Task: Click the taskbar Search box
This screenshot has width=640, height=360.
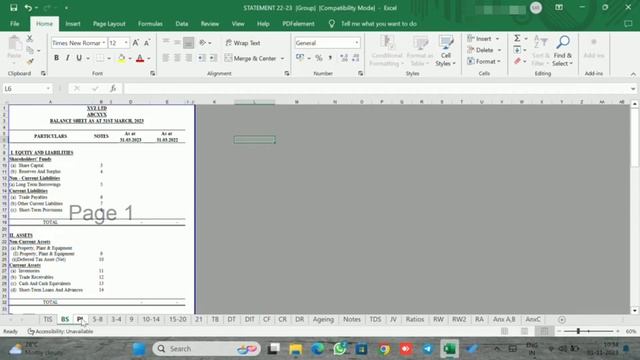Action: pyautogui.click(x=207, y=349)
